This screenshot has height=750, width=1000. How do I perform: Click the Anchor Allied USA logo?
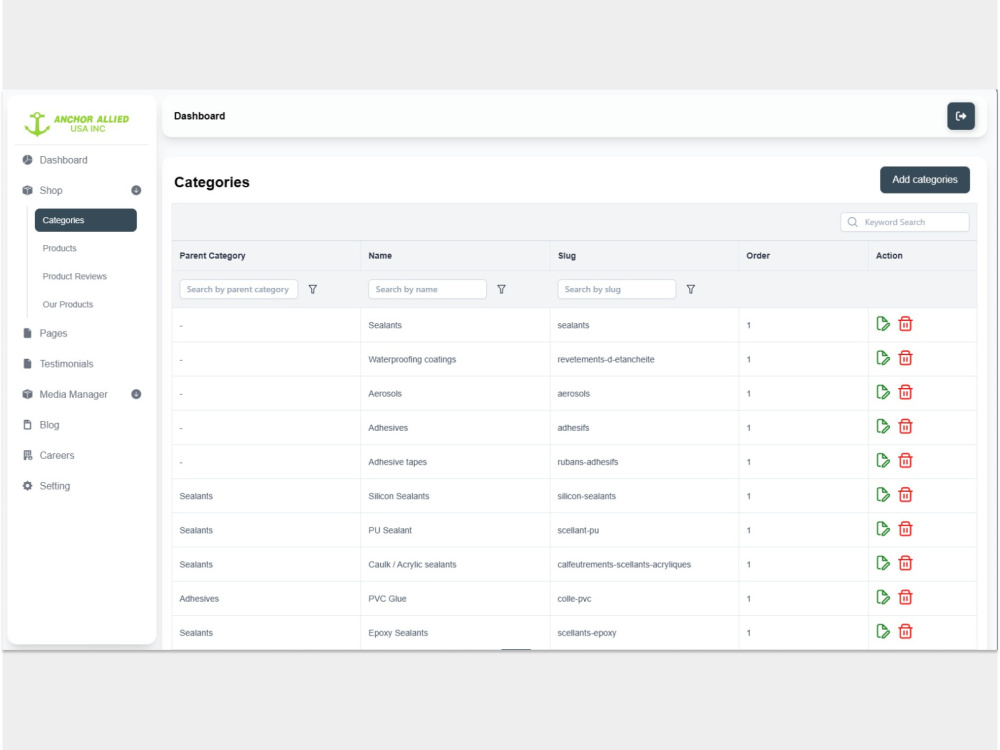point(77,123)
